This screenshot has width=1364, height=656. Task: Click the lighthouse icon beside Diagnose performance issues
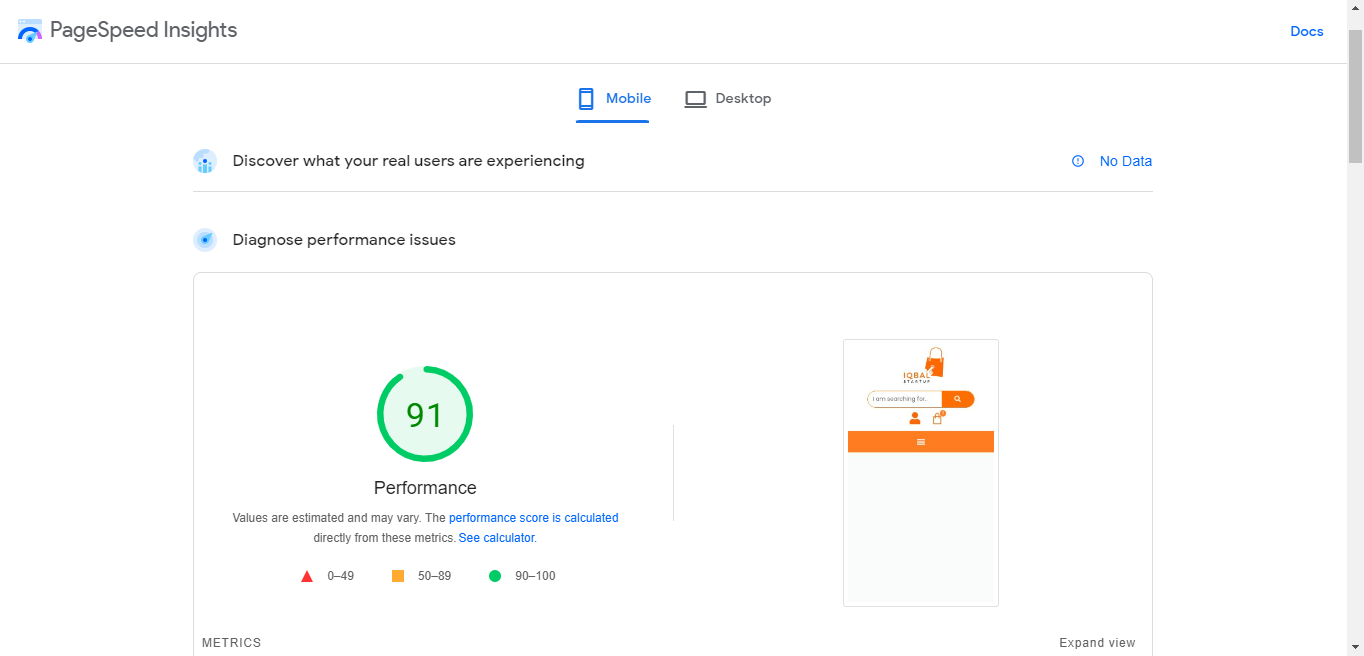[205, 240]
